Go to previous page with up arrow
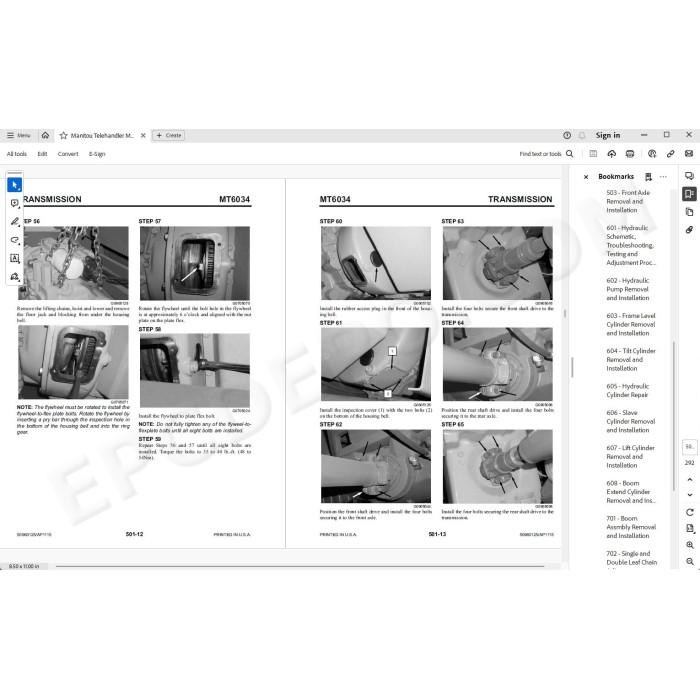 [690, 479]
